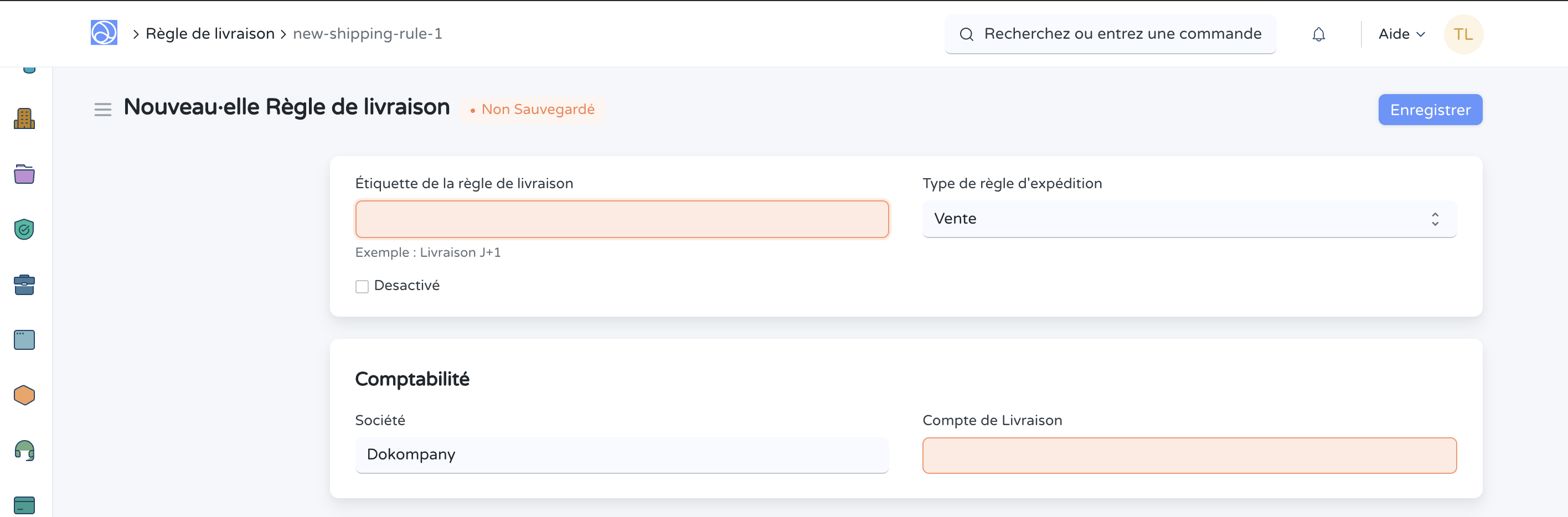This screenshot has height=517, width=1568.
Task: Focus the Étiquette de la règle field
Action: [x=621, y=219]
